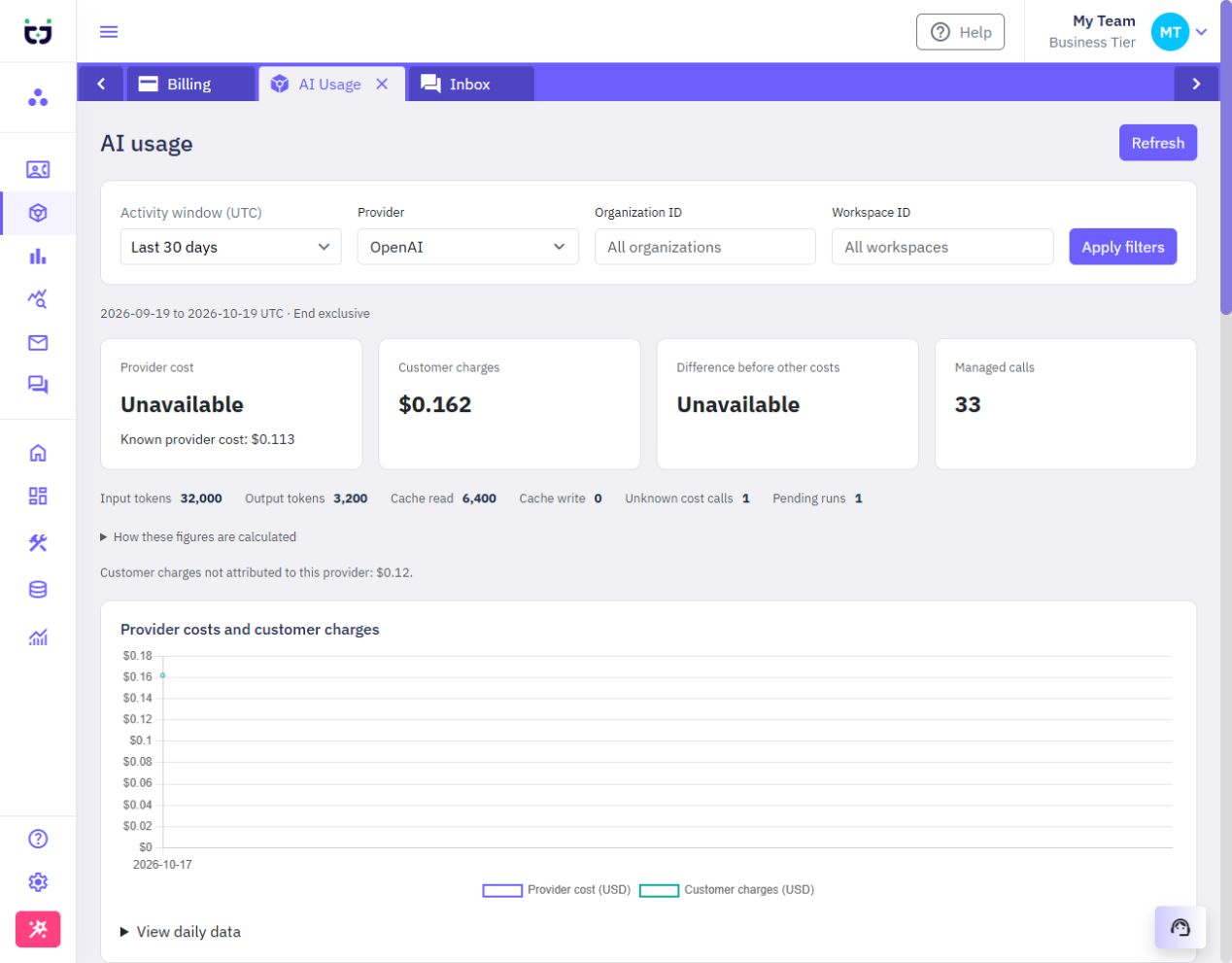Viewport: 1232px width, 963px height.
Task: Focus the Workspace ID field
Action: click(x=941, y=247)
